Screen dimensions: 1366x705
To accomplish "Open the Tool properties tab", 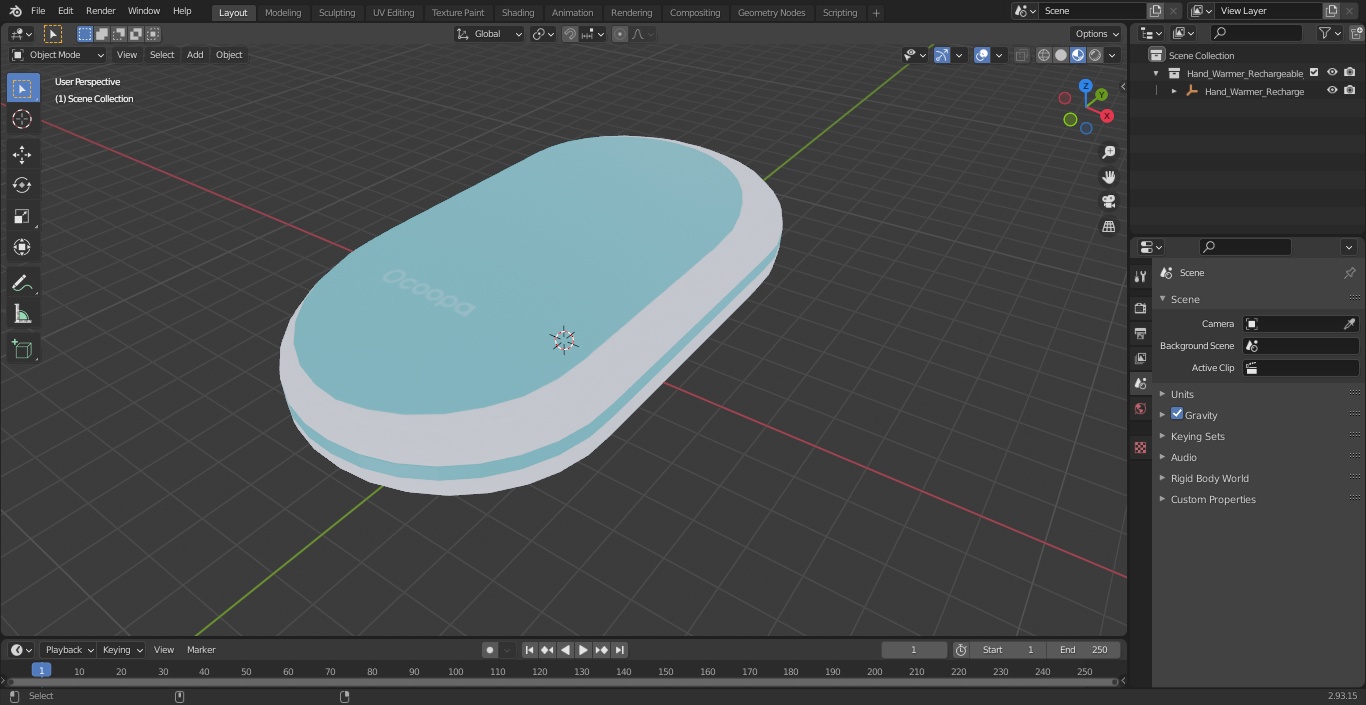I will tap(1140, 276).
